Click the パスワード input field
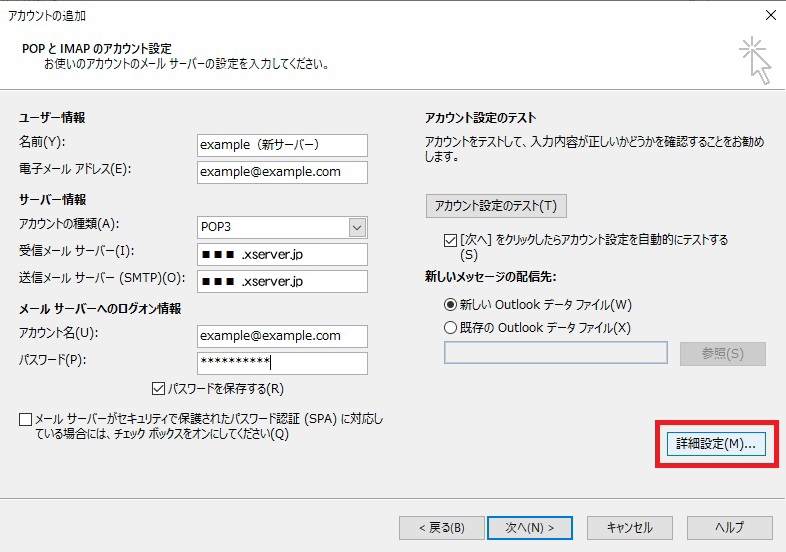The width and height of the screenshot is (786, 552). (282, 363)
